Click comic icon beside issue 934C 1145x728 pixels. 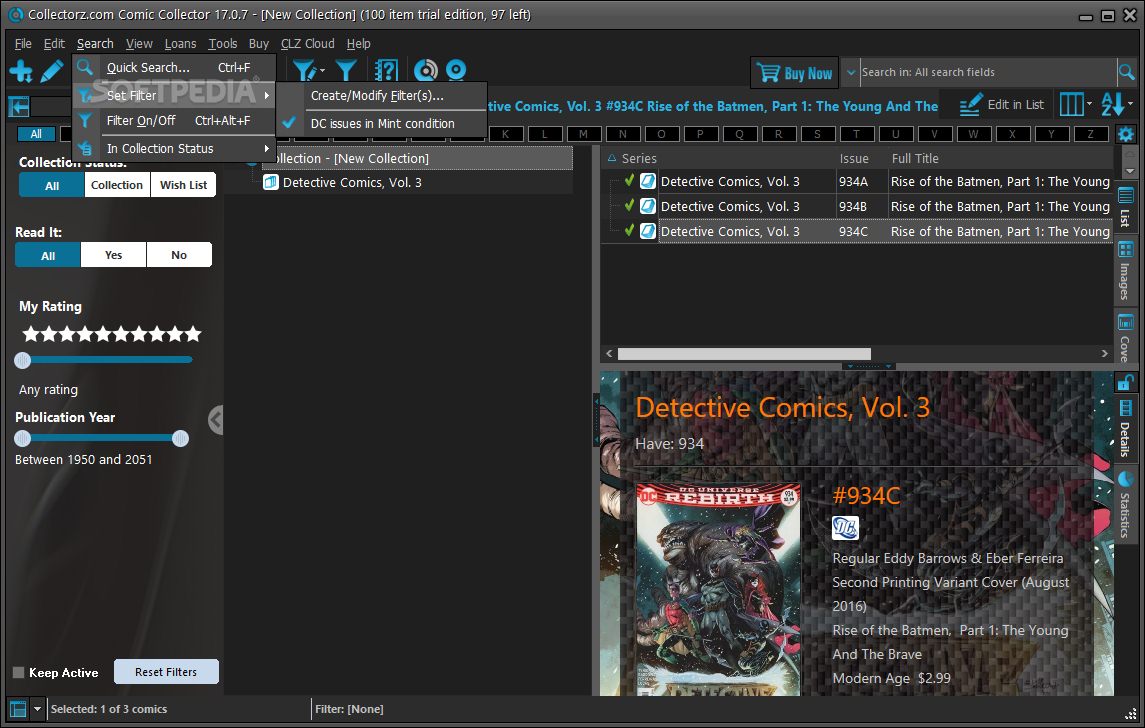point(648,231)
